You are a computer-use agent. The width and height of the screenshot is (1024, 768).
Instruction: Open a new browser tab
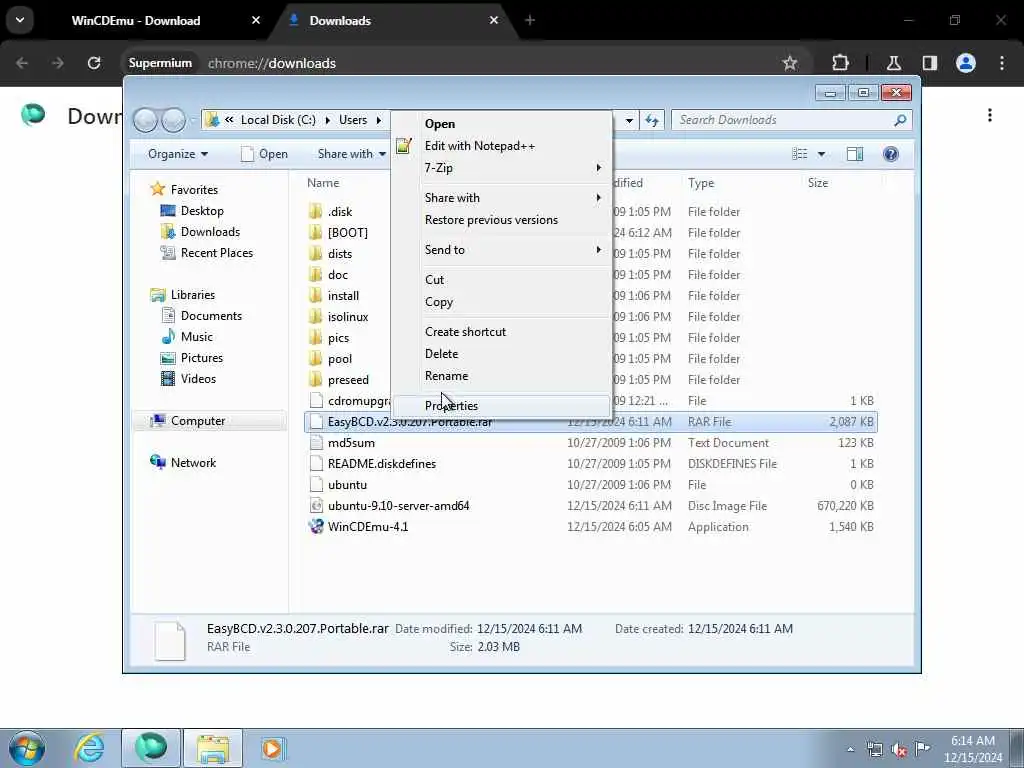click(x=530, y=20)
